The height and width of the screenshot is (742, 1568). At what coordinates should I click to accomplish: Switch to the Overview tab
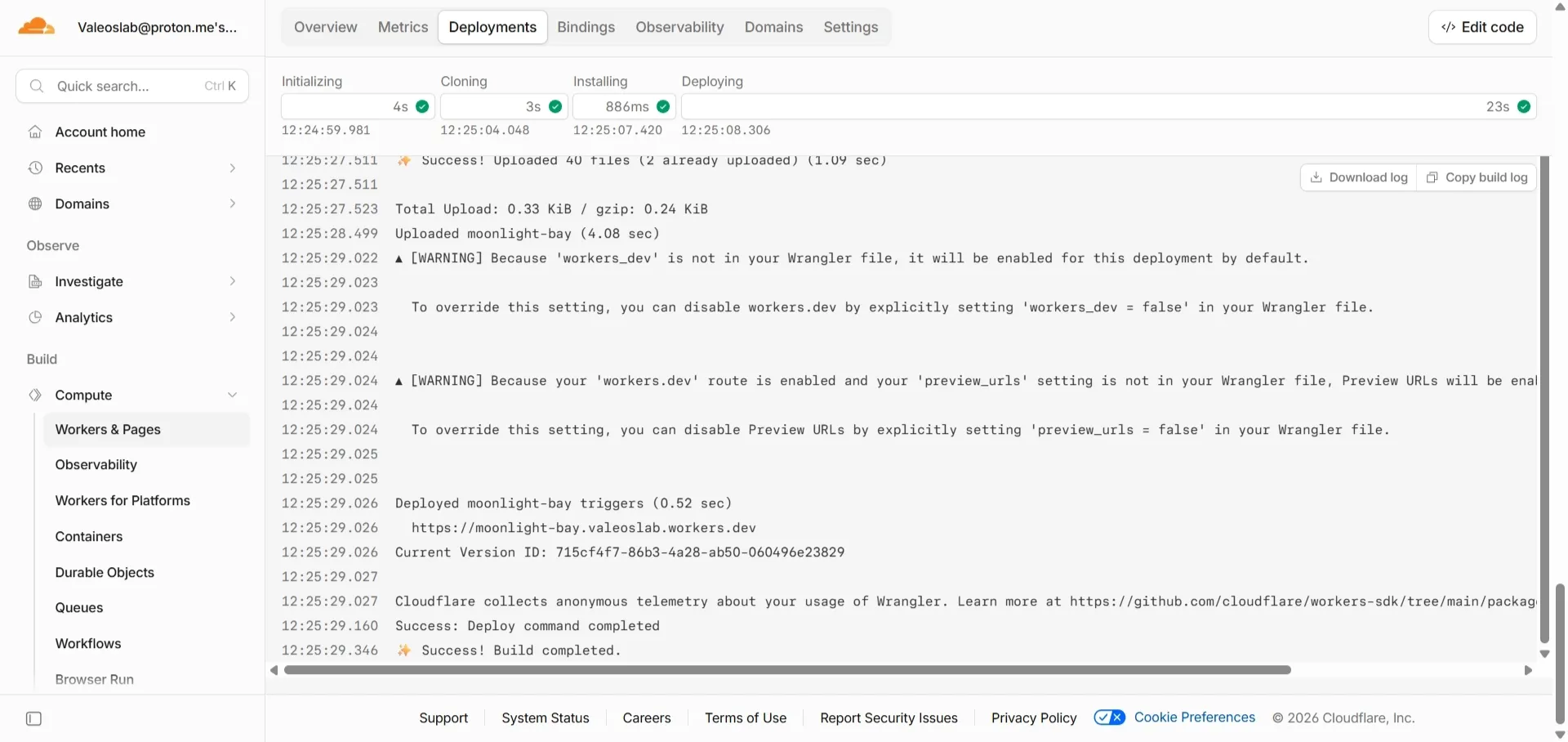point(326,27)
